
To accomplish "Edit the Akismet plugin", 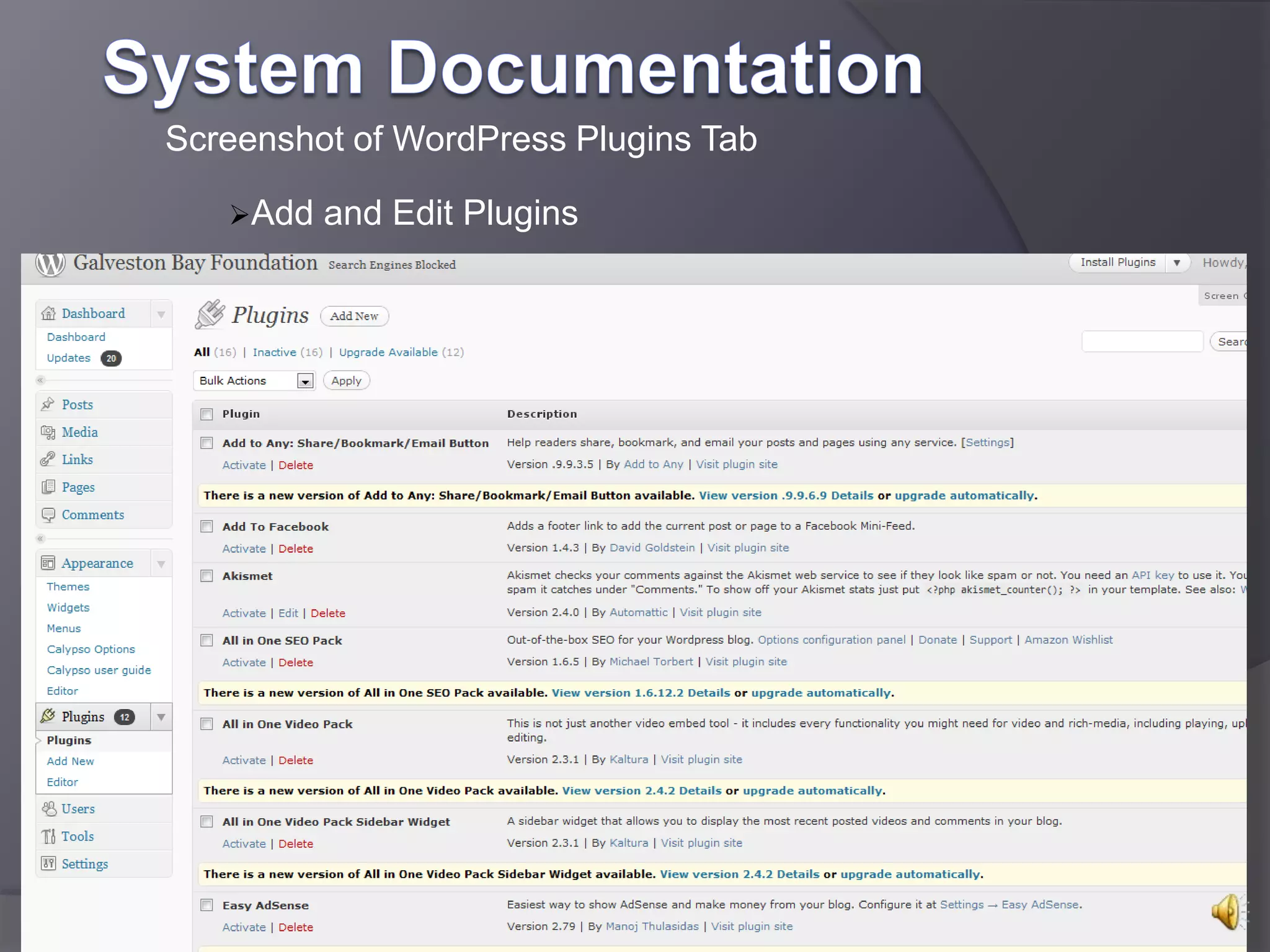I will click(288, 613).
